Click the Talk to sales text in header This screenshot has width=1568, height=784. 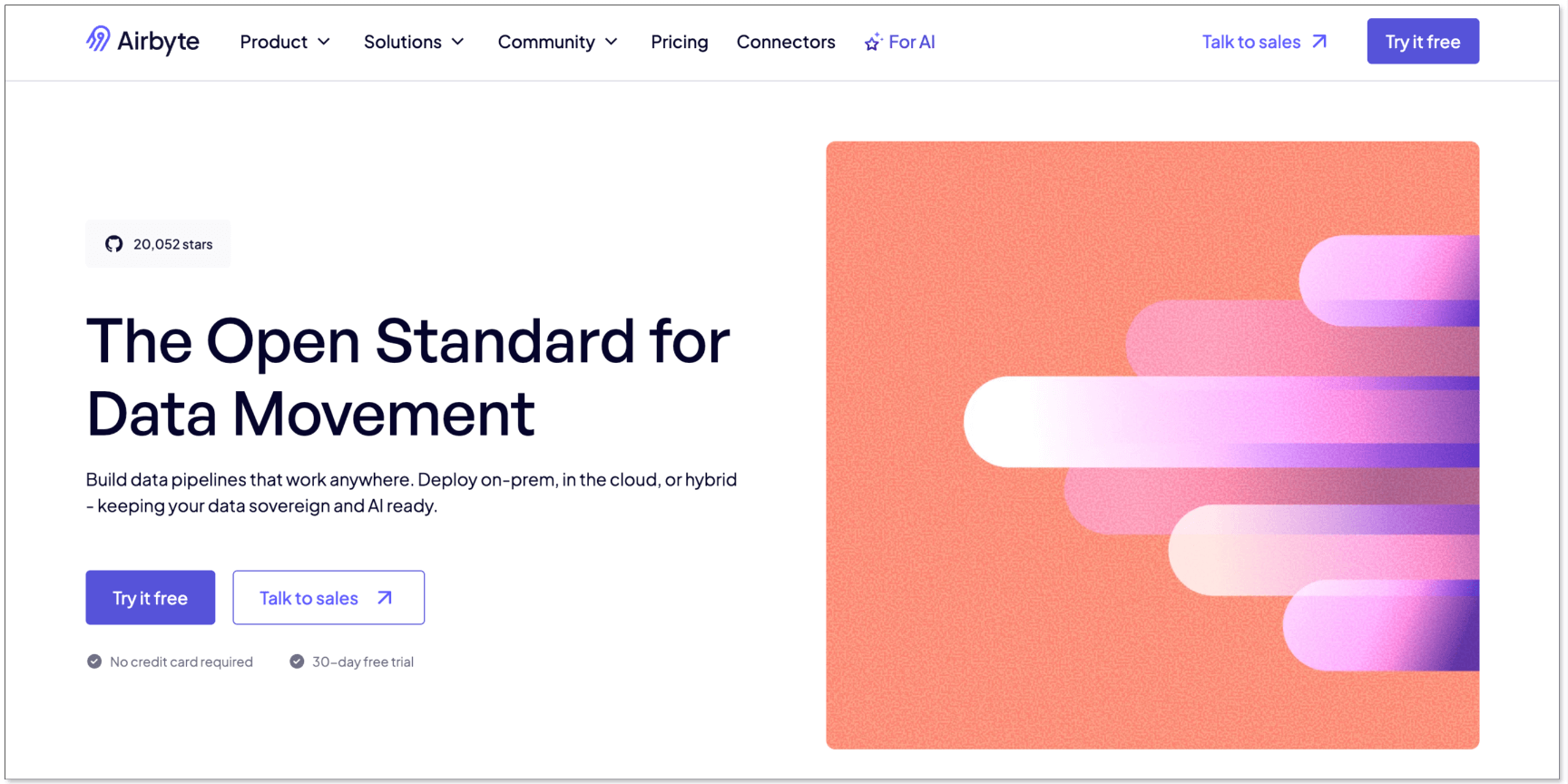click(x=1250, y=42)
